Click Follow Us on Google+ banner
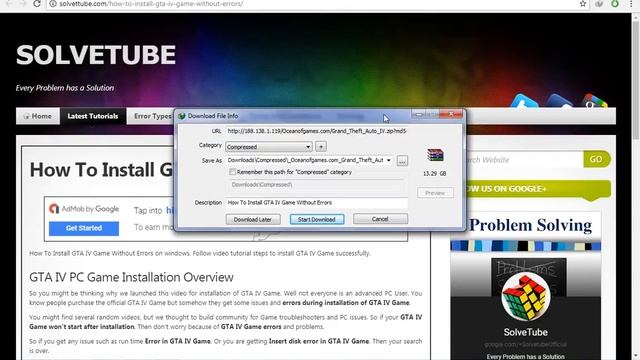This screenshot has height=360, width=640. pos(538,189)
